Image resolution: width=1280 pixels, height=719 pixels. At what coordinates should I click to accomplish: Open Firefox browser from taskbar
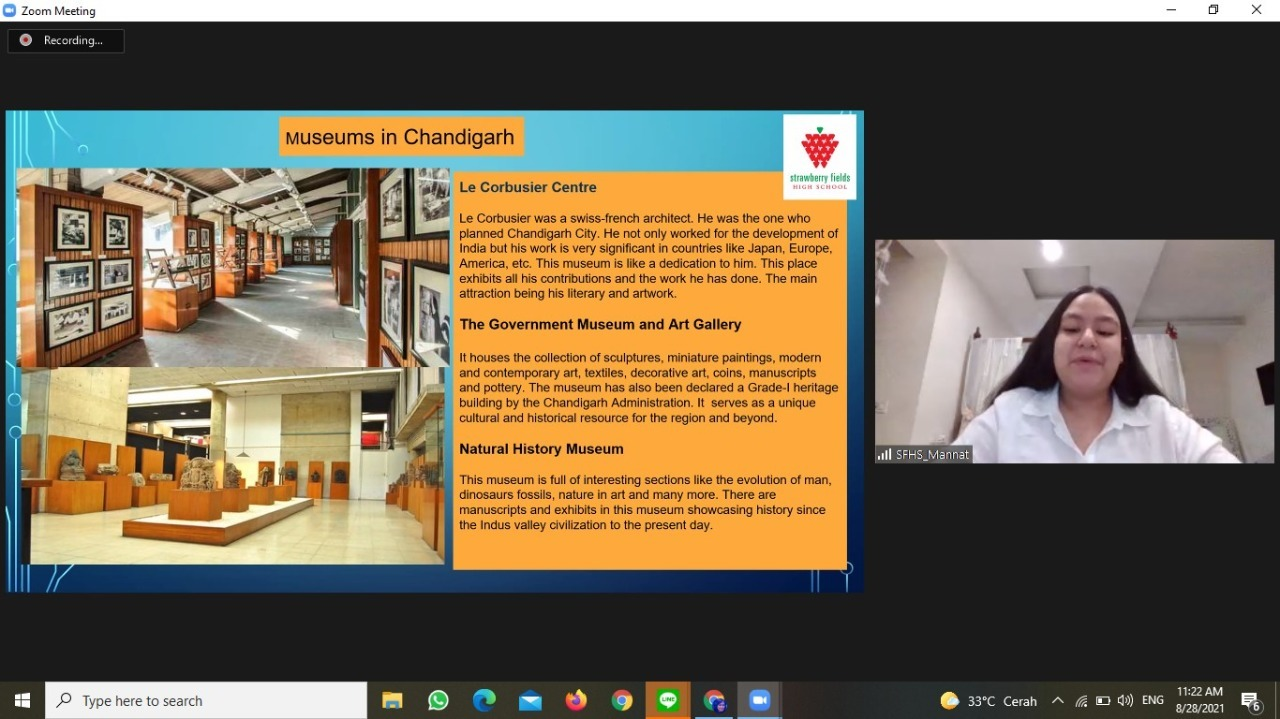[576, 701]
